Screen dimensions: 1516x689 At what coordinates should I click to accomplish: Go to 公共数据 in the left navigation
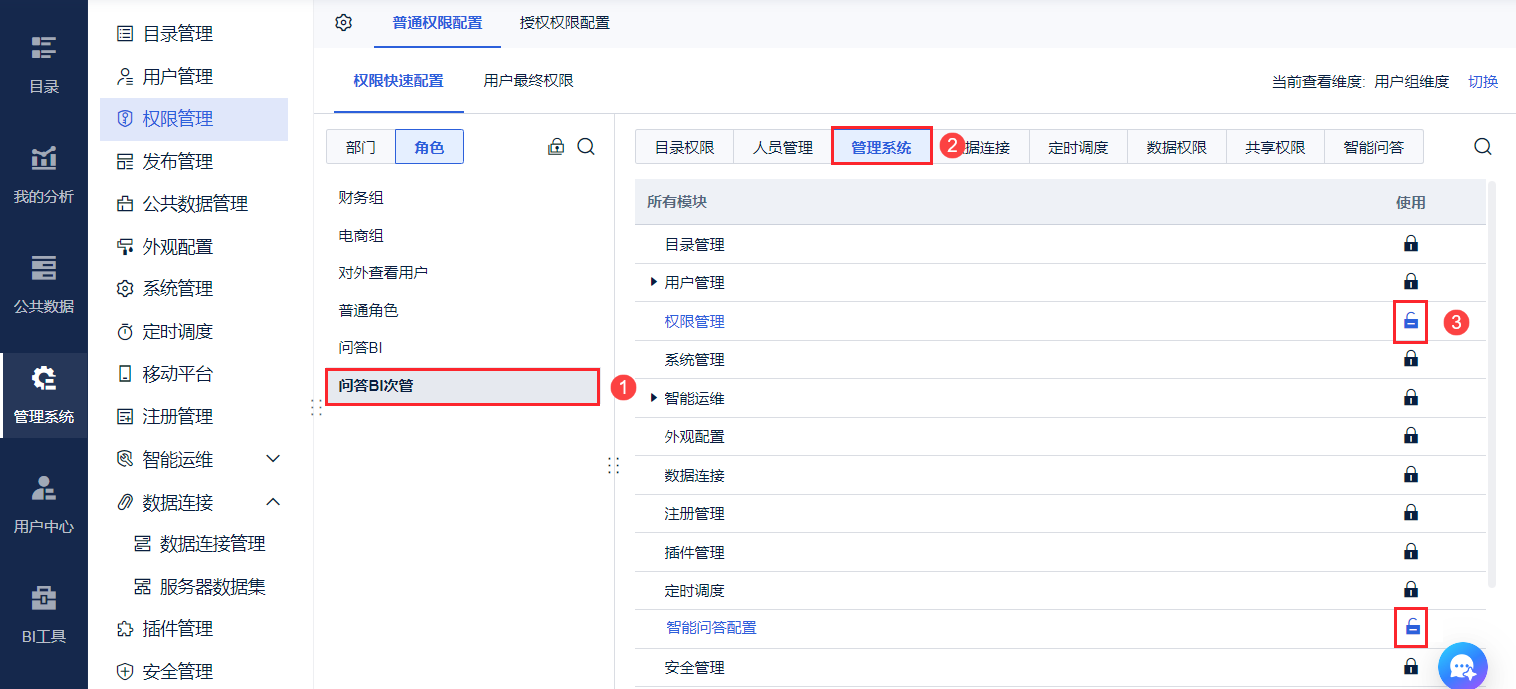44,285
